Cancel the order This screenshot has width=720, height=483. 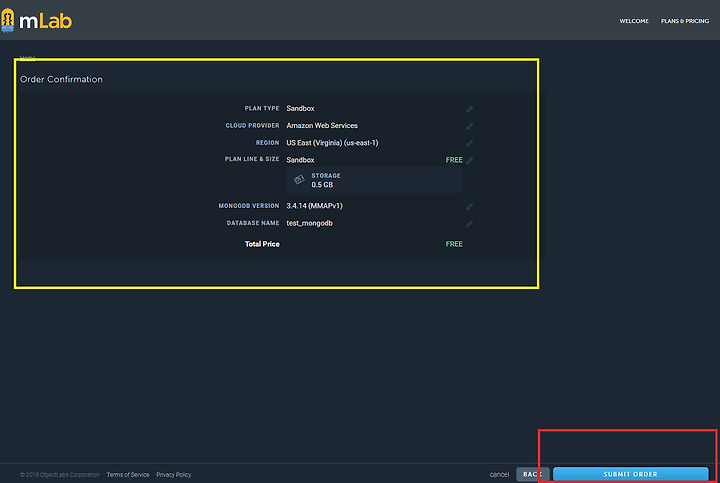click(499, 474)
